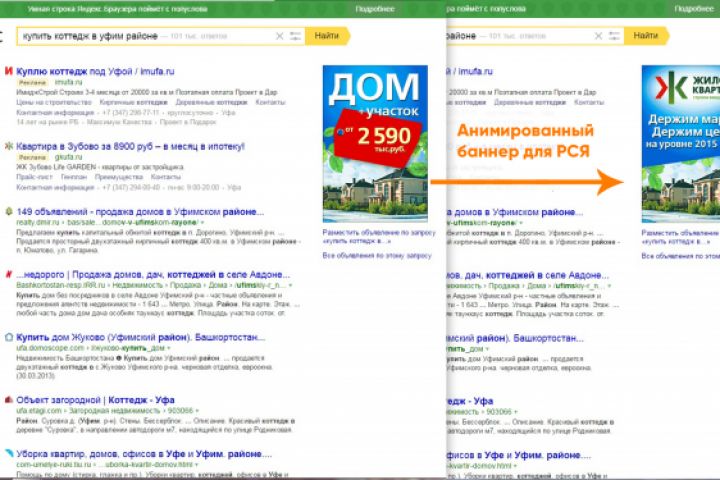Click 'Разместить объявление' under the ЖК banner, right screenshot

(681, 237)
